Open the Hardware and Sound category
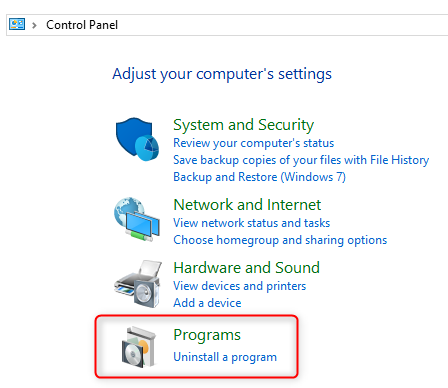448x388 pixels. [246, 268]
